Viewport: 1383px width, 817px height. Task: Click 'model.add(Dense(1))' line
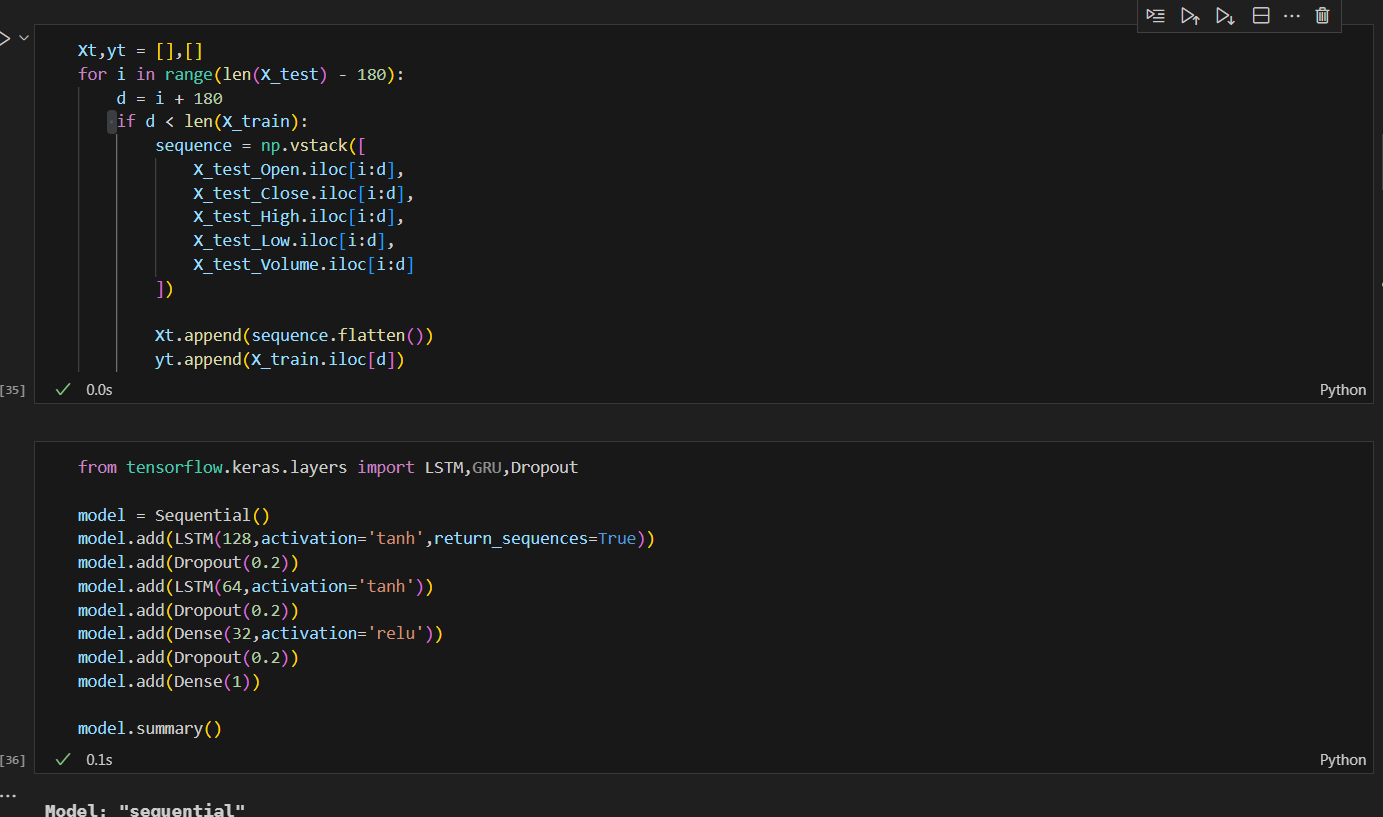coord(169,681)
